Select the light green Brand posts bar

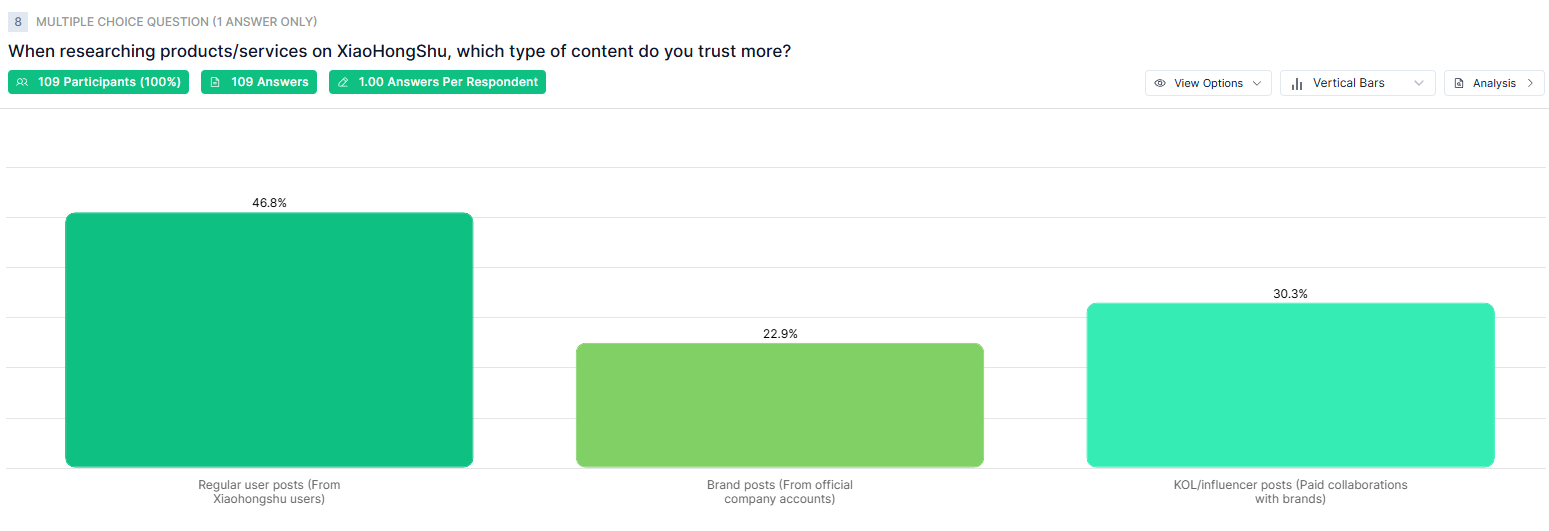(x=780, y=405)
